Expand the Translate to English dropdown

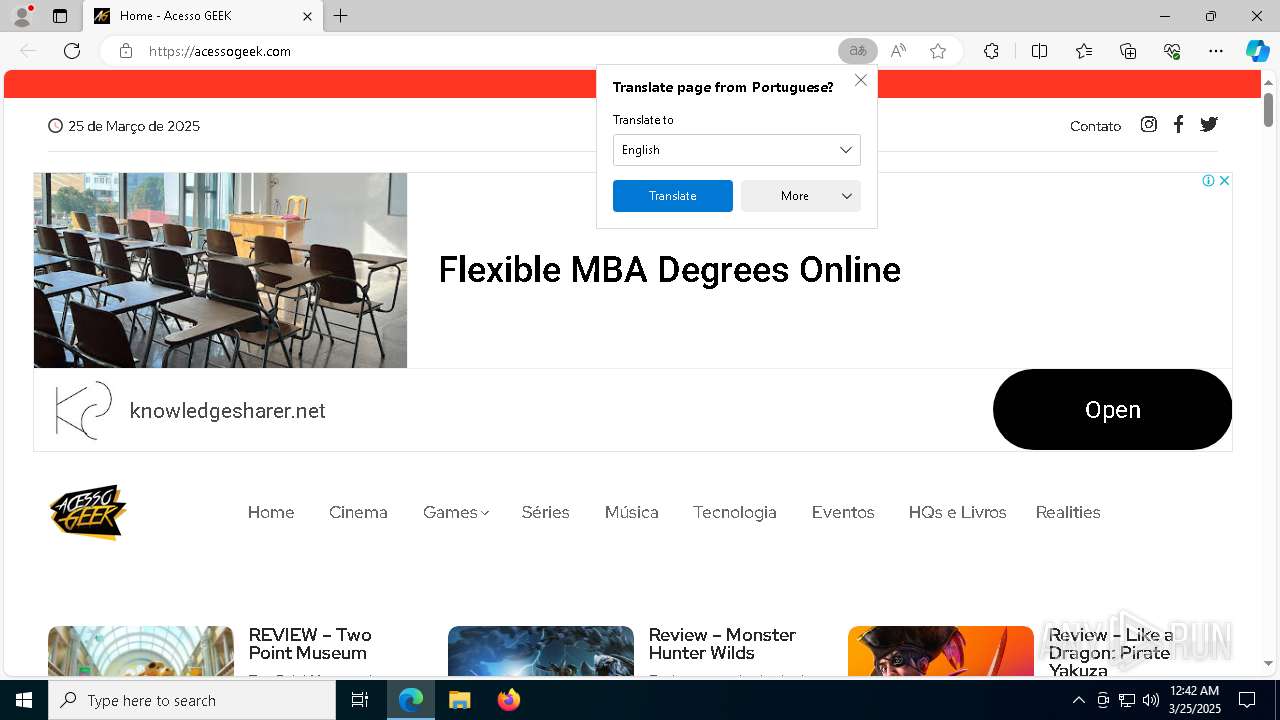pos(737,150)
